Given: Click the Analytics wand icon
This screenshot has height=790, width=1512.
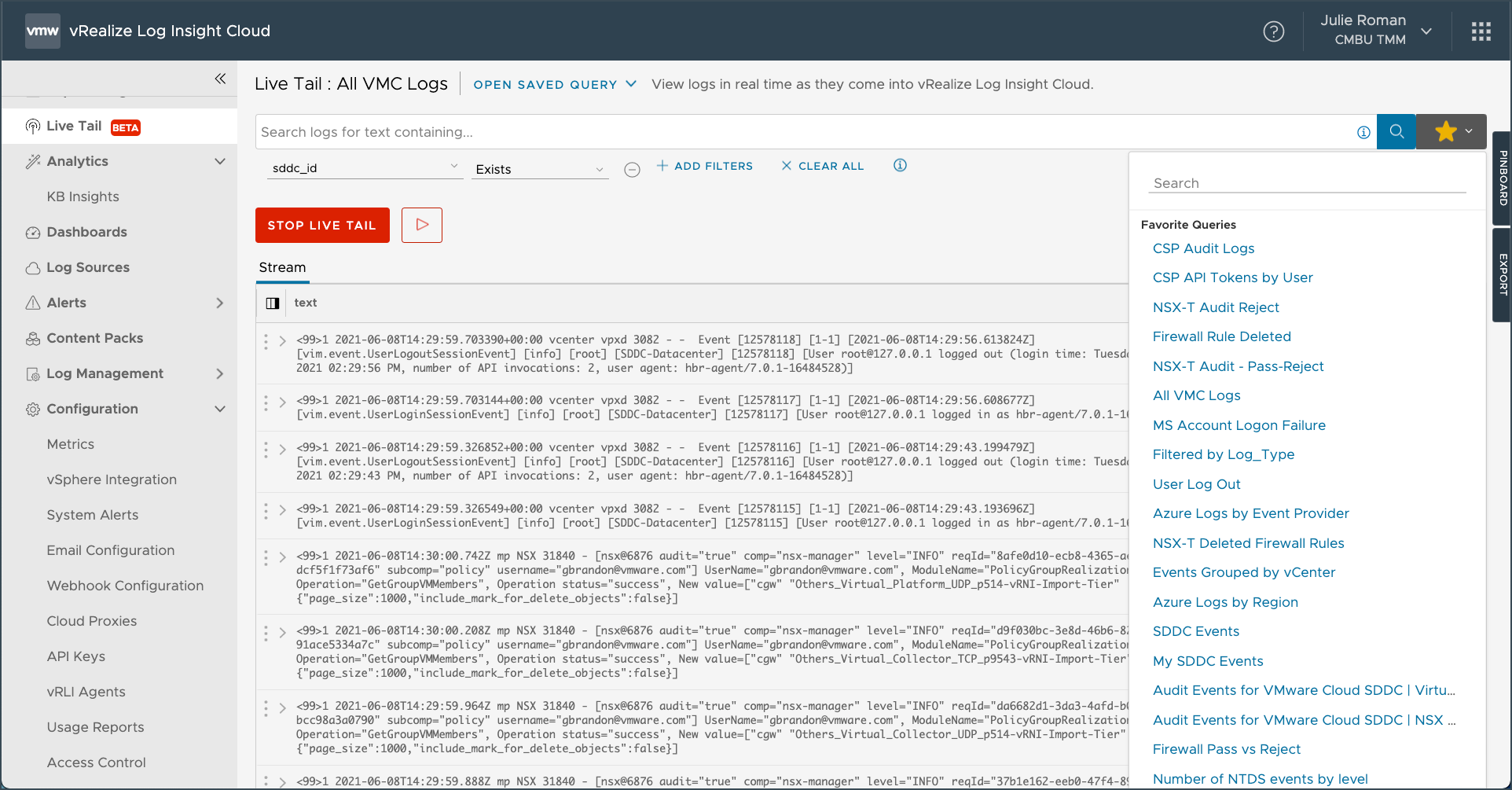Looking at the screenshot, I should tap(33, 162).
